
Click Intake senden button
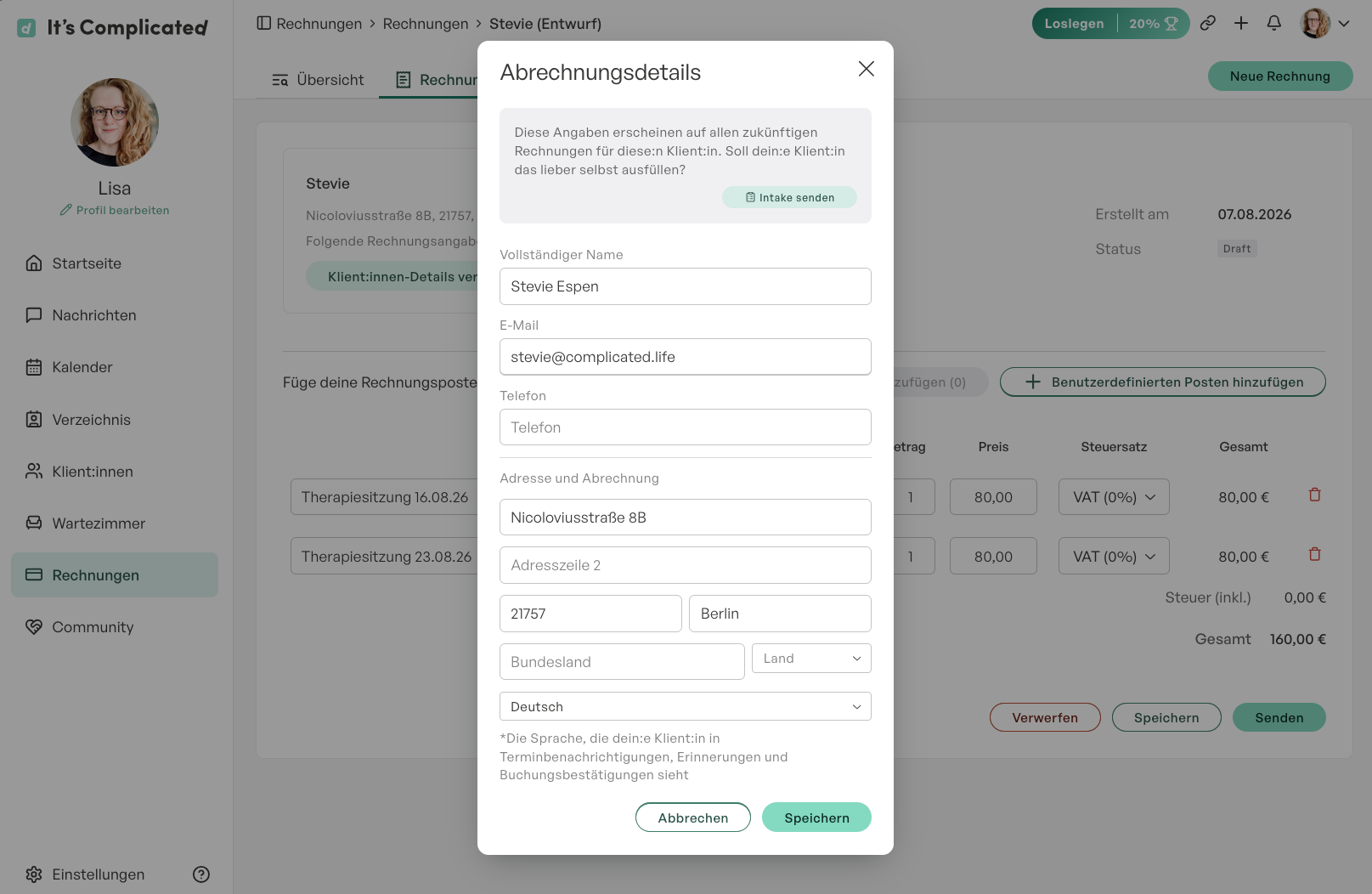pos(789,197)
